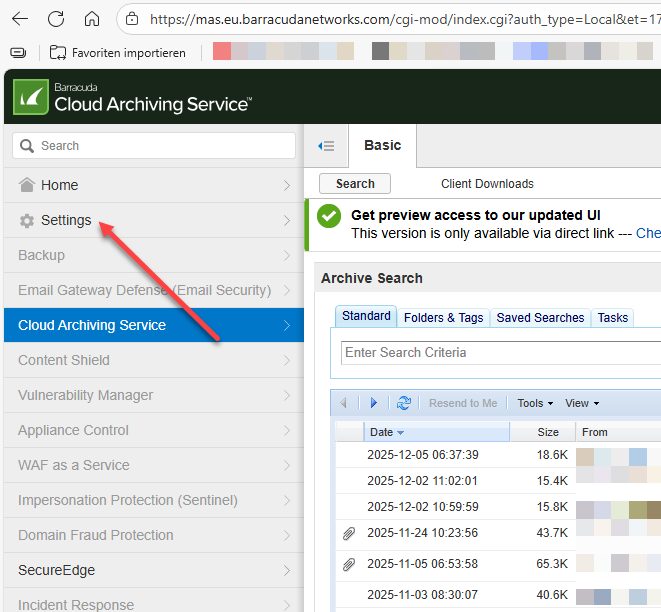Expand the Backup menu chevron

287,255
